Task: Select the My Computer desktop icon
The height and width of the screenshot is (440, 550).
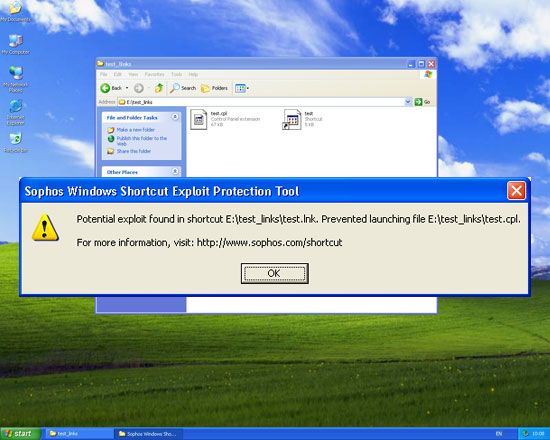Action: 15,45
